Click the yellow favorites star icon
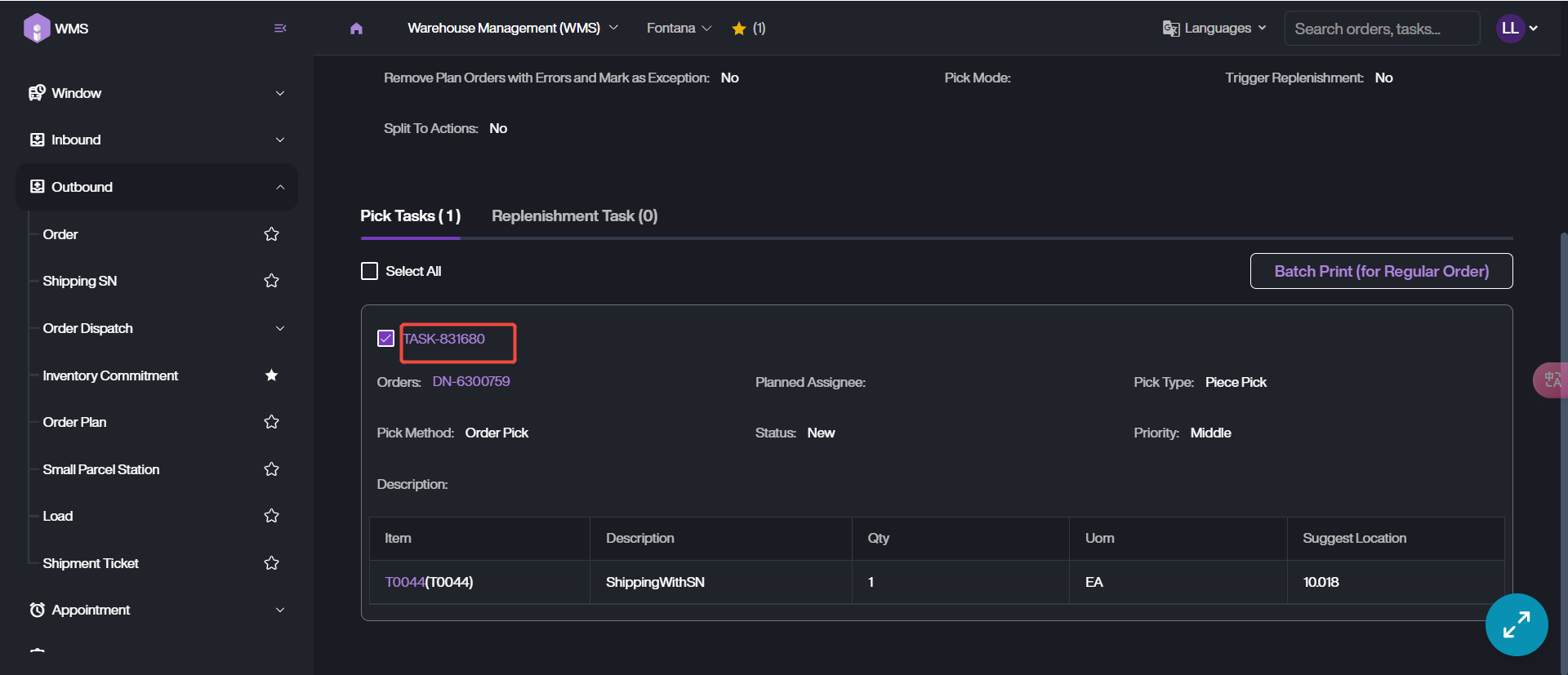This screenshot has height=675, width=1568. coord(739,29)
